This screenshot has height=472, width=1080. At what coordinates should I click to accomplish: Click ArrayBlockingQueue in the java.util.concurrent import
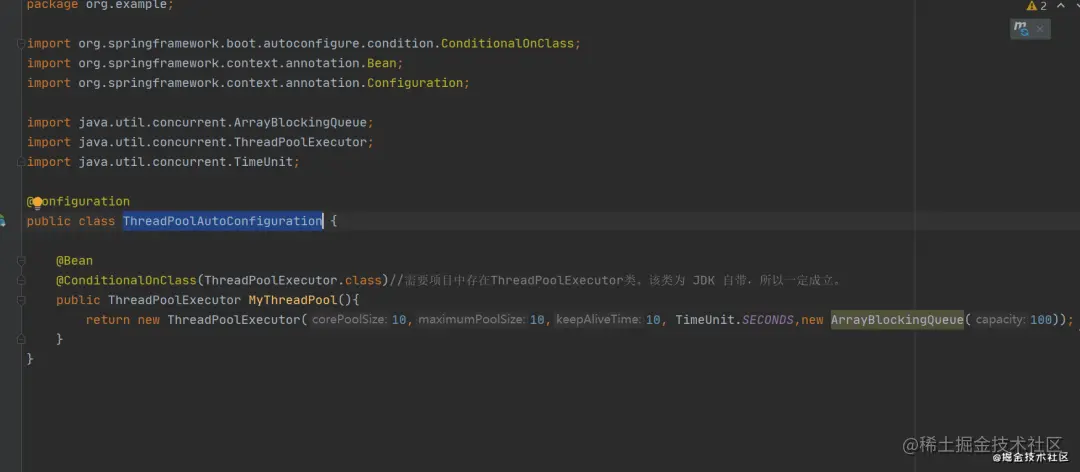click(300, 122)
